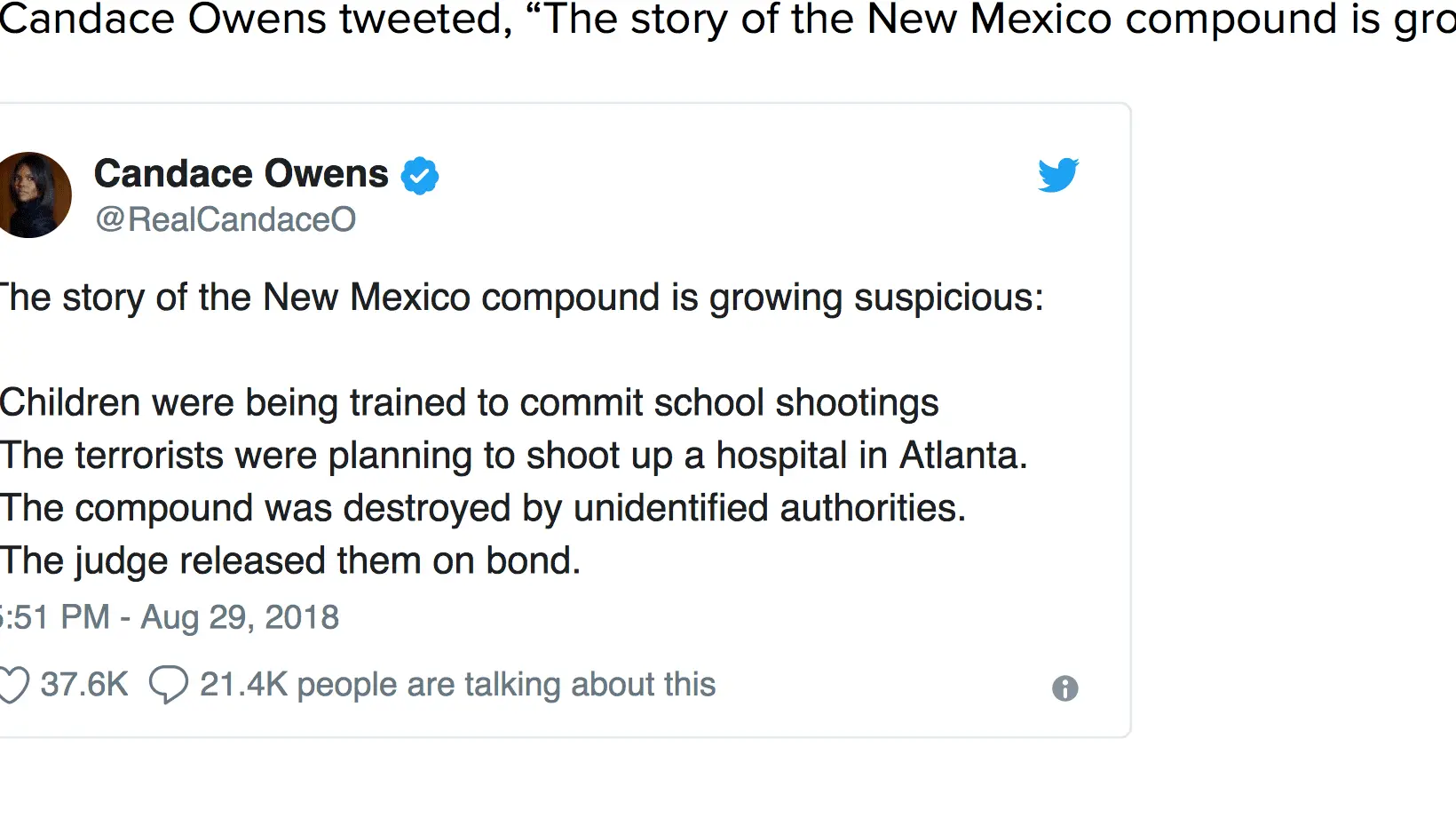Open the tweet info icon
Screen dimensions: 1456x826
tap(1064, 688)
